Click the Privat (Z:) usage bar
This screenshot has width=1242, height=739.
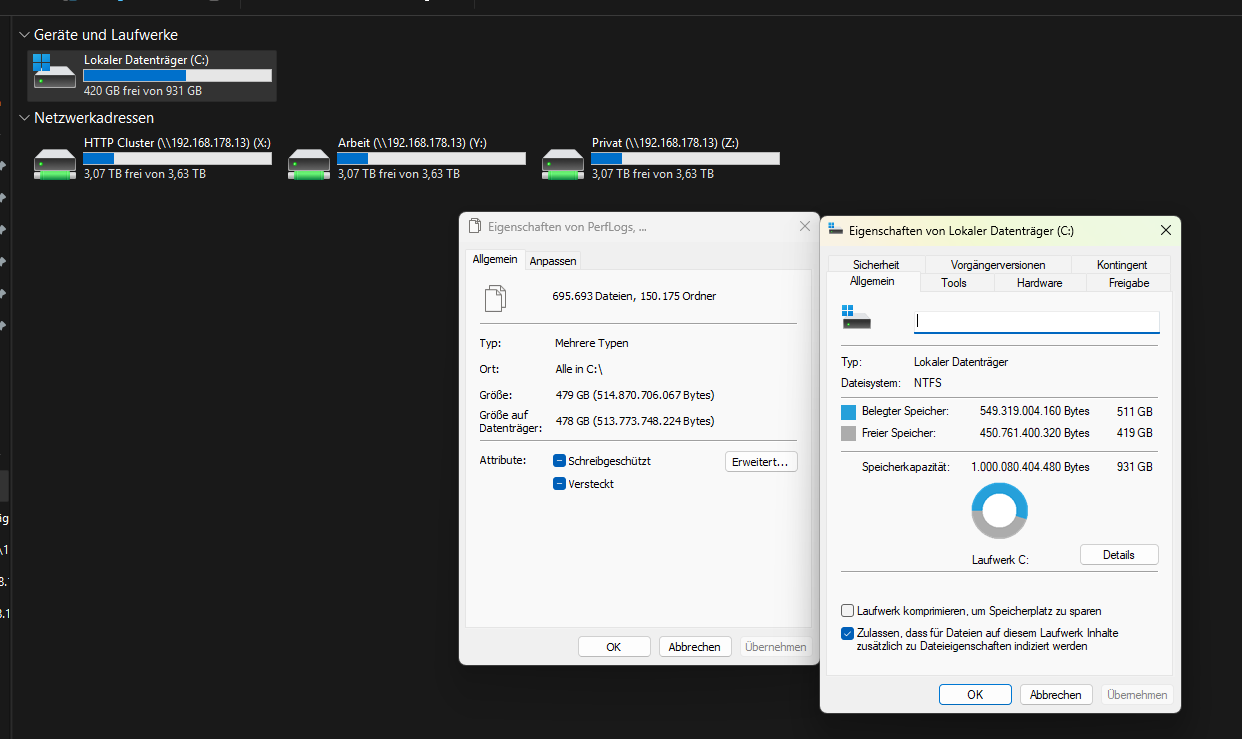(686, 158)
